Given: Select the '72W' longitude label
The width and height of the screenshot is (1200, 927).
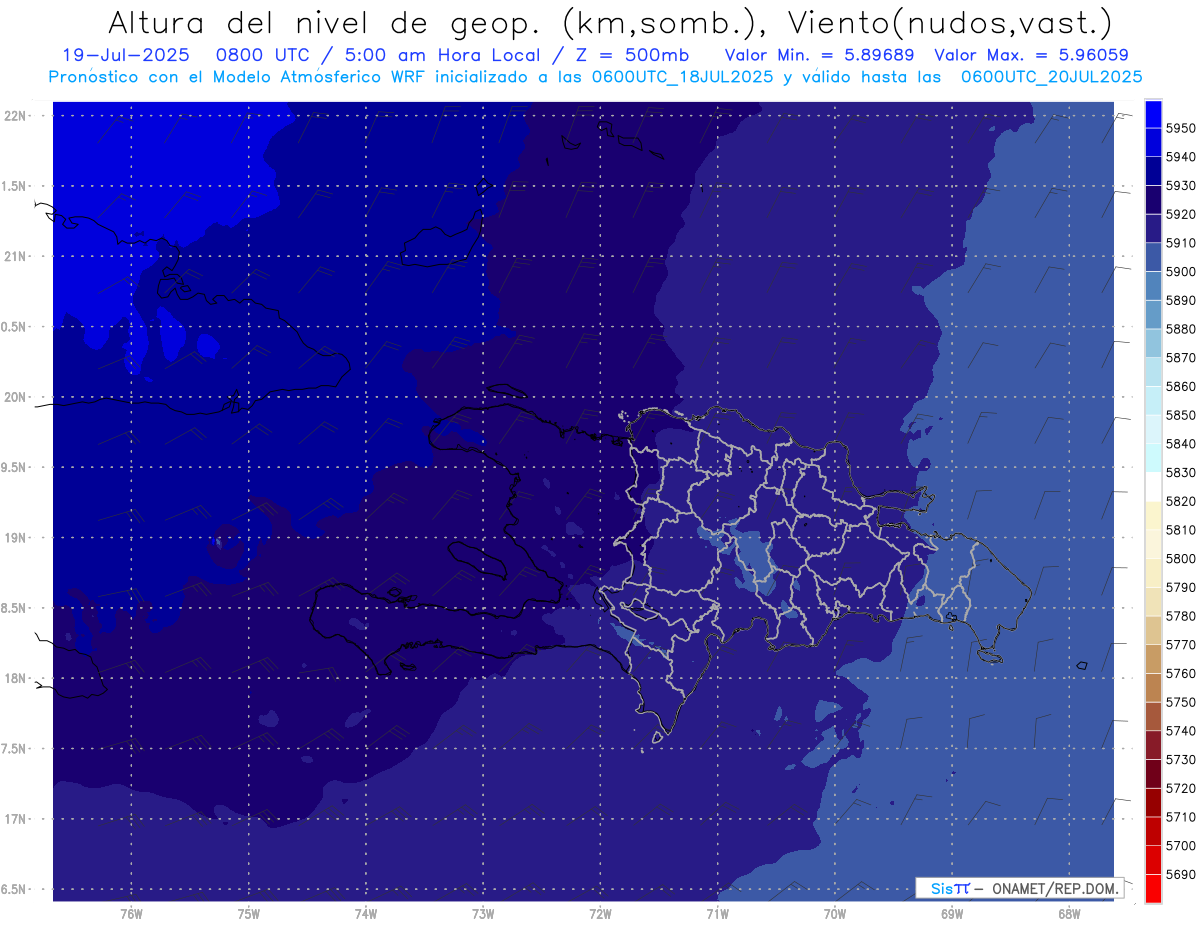Looking at the screenshot, I should (x=601, y=913).
